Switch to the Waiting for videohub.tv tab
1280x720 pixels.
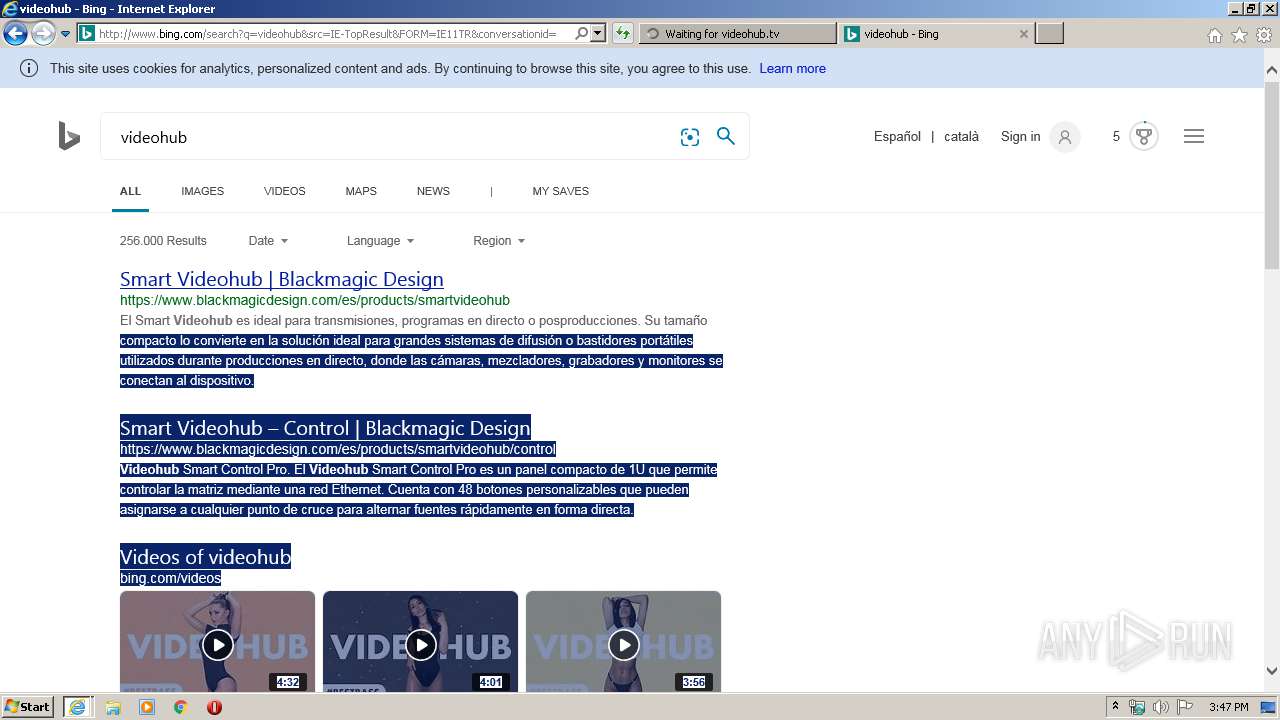[737, 34]
